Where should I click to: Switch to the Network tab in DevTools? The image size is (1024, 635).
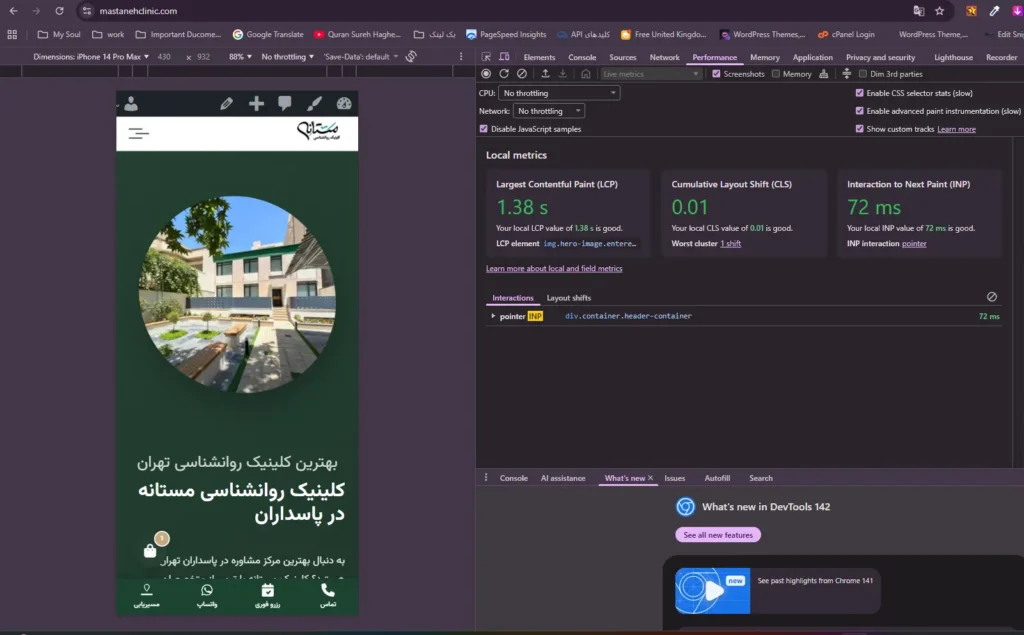tap(664, 58)
